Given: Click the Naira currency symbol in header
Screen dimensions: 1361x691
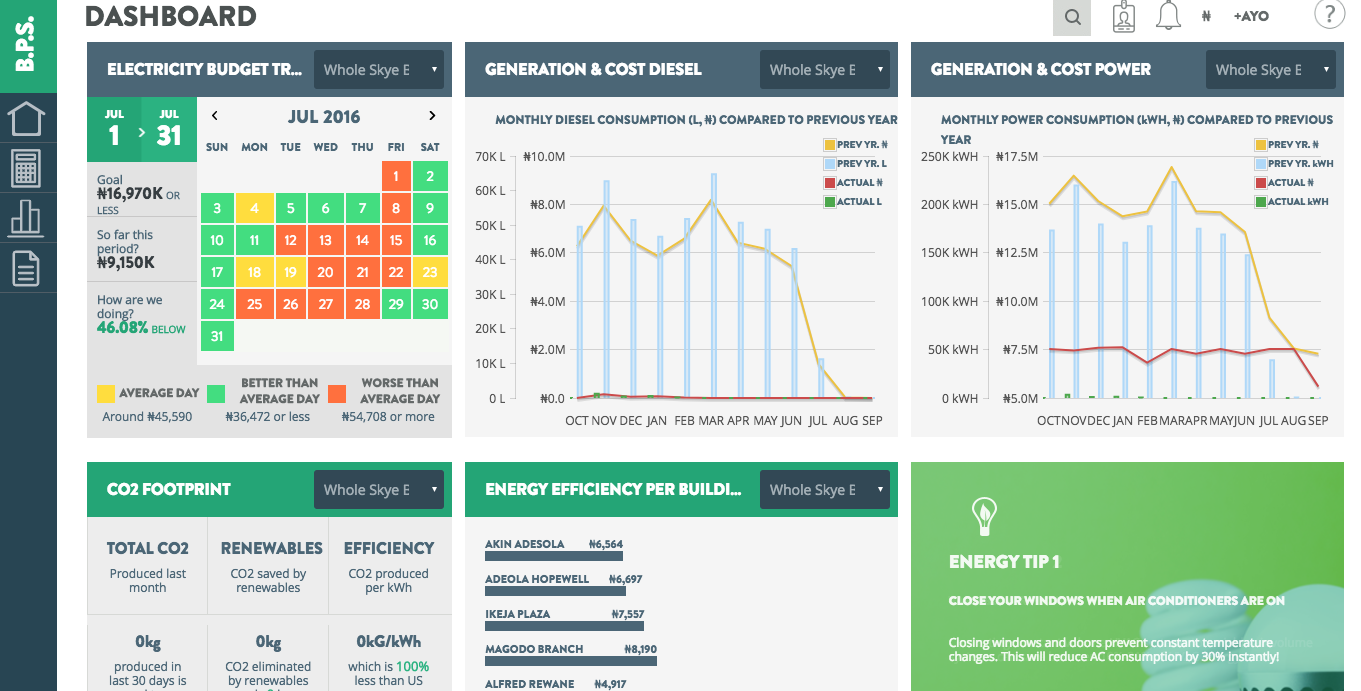Looking at the screenshot, I should point(1207,17).
